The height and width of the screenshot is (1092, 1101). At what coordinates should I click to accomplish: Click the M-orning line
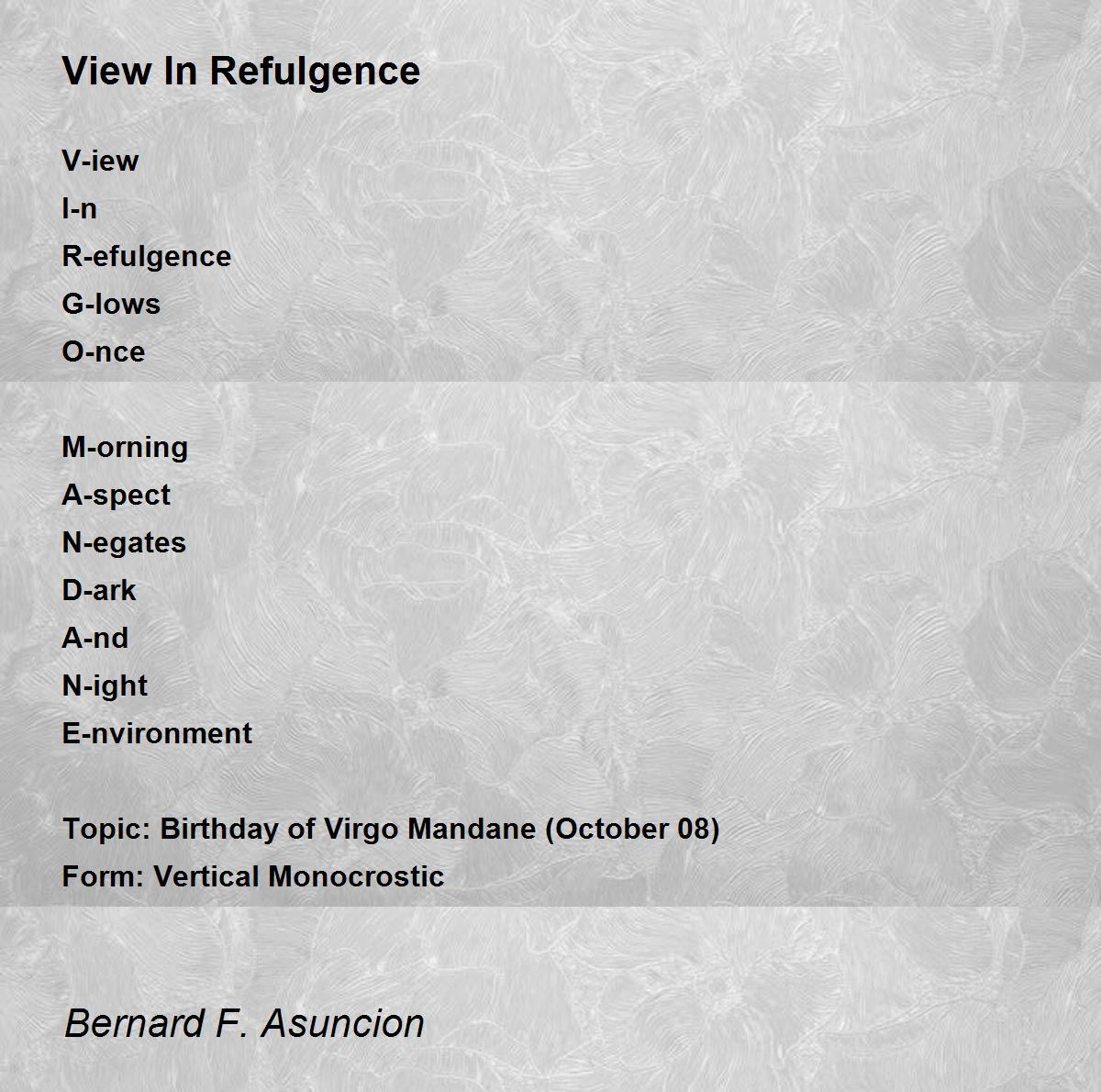pos(125,448)
